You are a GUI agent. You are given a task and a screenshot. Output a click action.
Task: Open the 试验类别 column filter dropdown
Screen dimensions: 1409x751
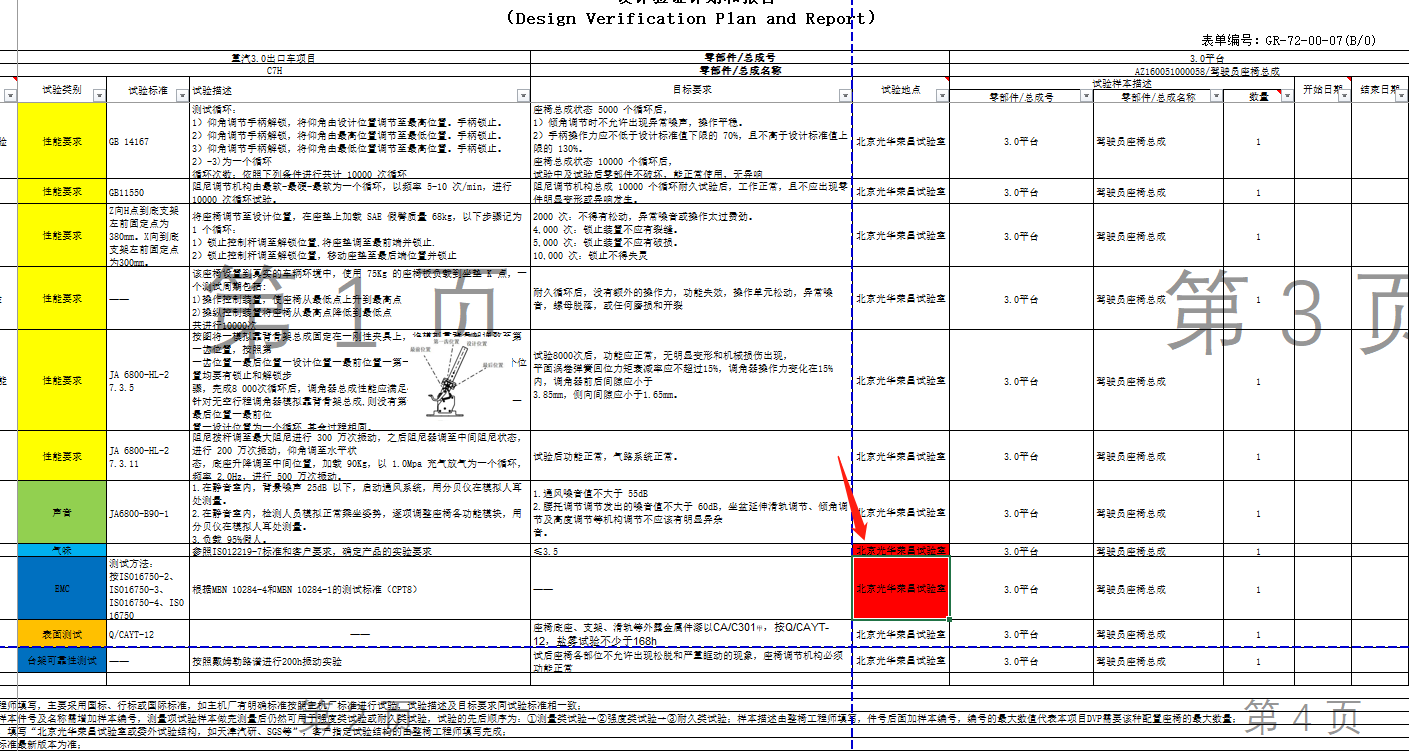pyautogui.click(x=99, y=96)
